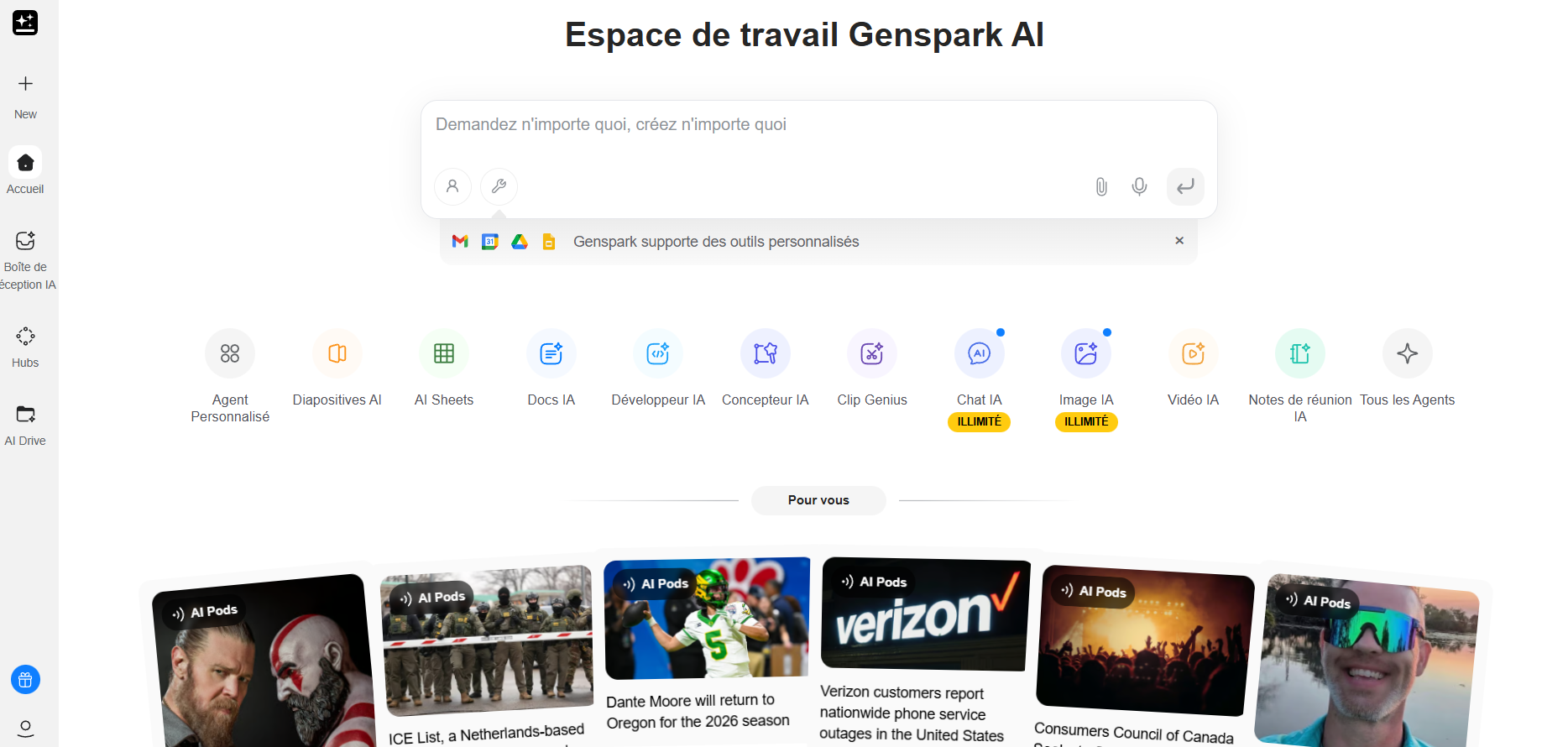Attach a file with paperclip icon
The height and width of the screenshot is (747, 1568).
pos(1101,186)
